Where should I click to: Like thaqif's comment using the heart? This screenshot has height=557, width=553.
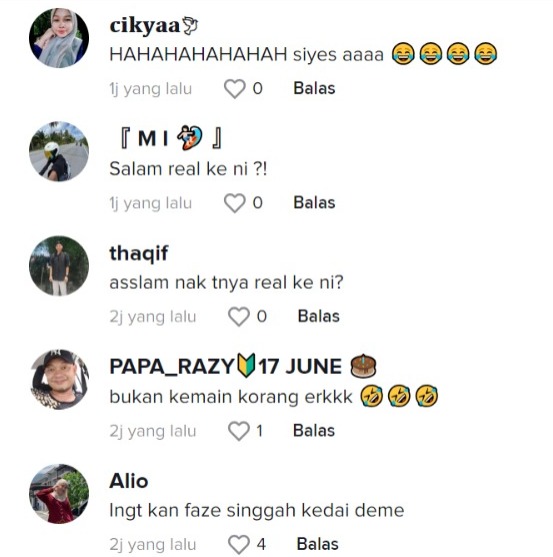point(239,317)
